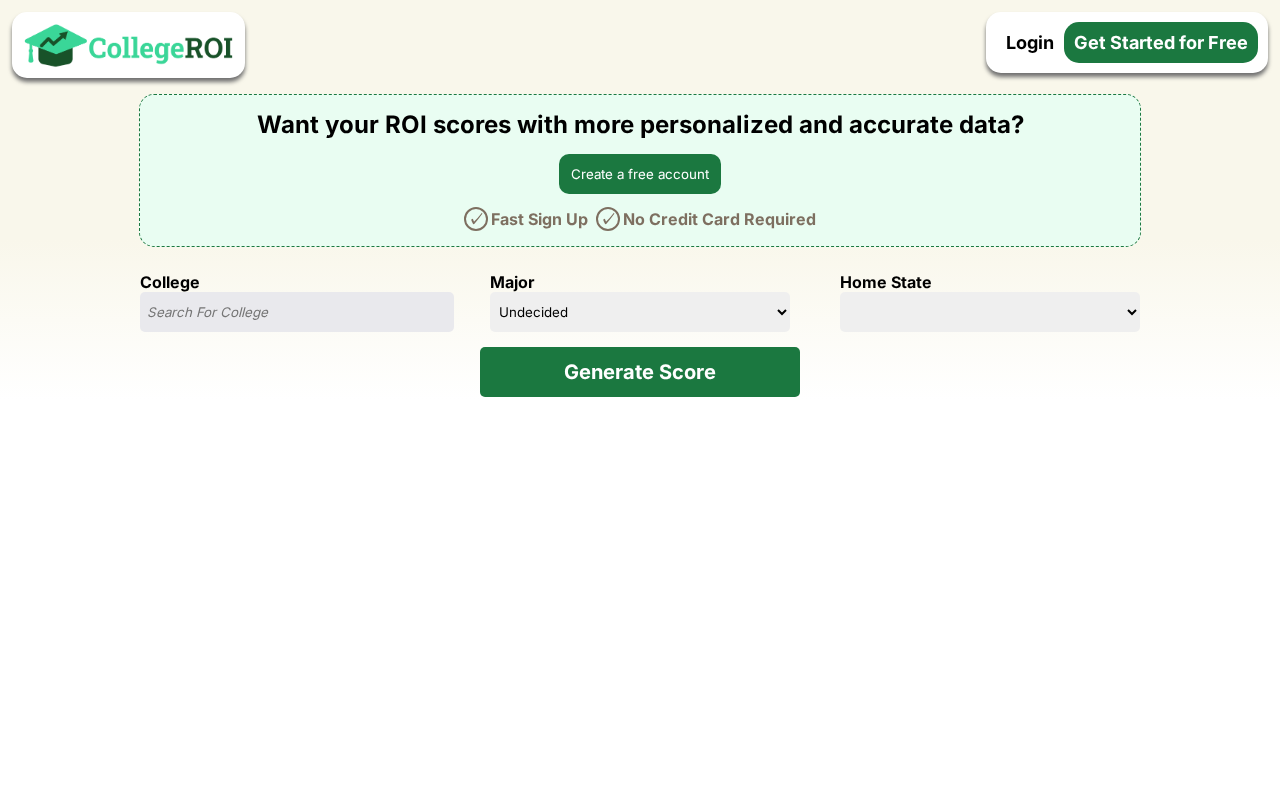Click the Fast Sign Up checkmark icon
The image size is (1280, 800).
[476, 219]
